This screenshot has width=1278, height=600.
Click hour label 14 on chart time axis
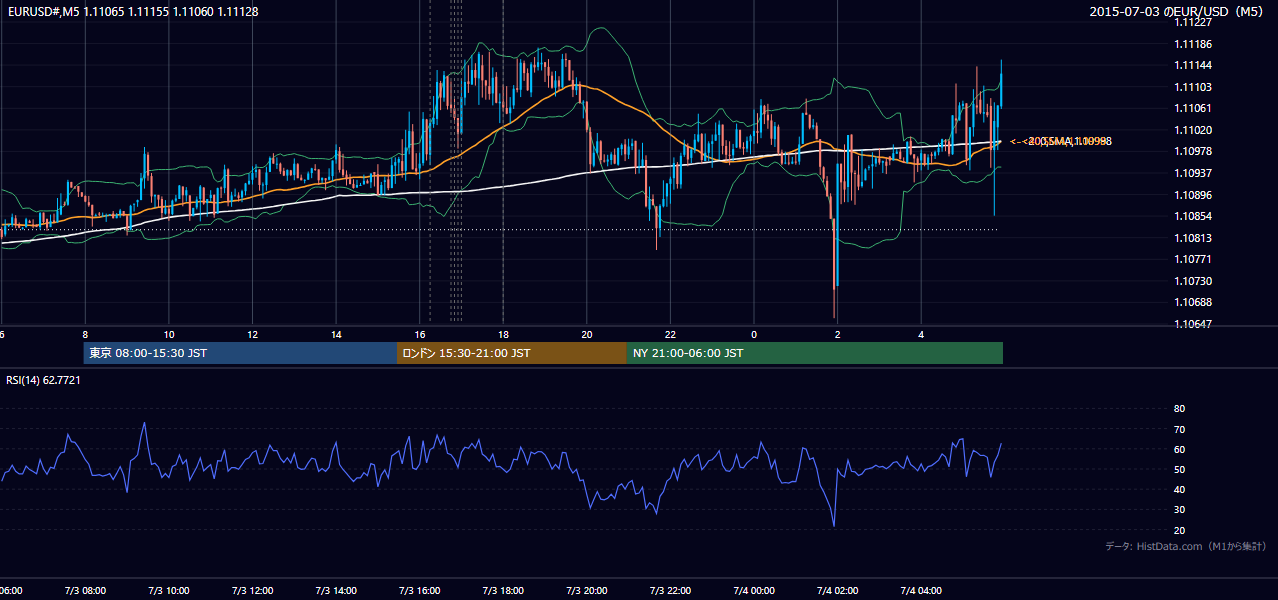[x=336, y=335]
